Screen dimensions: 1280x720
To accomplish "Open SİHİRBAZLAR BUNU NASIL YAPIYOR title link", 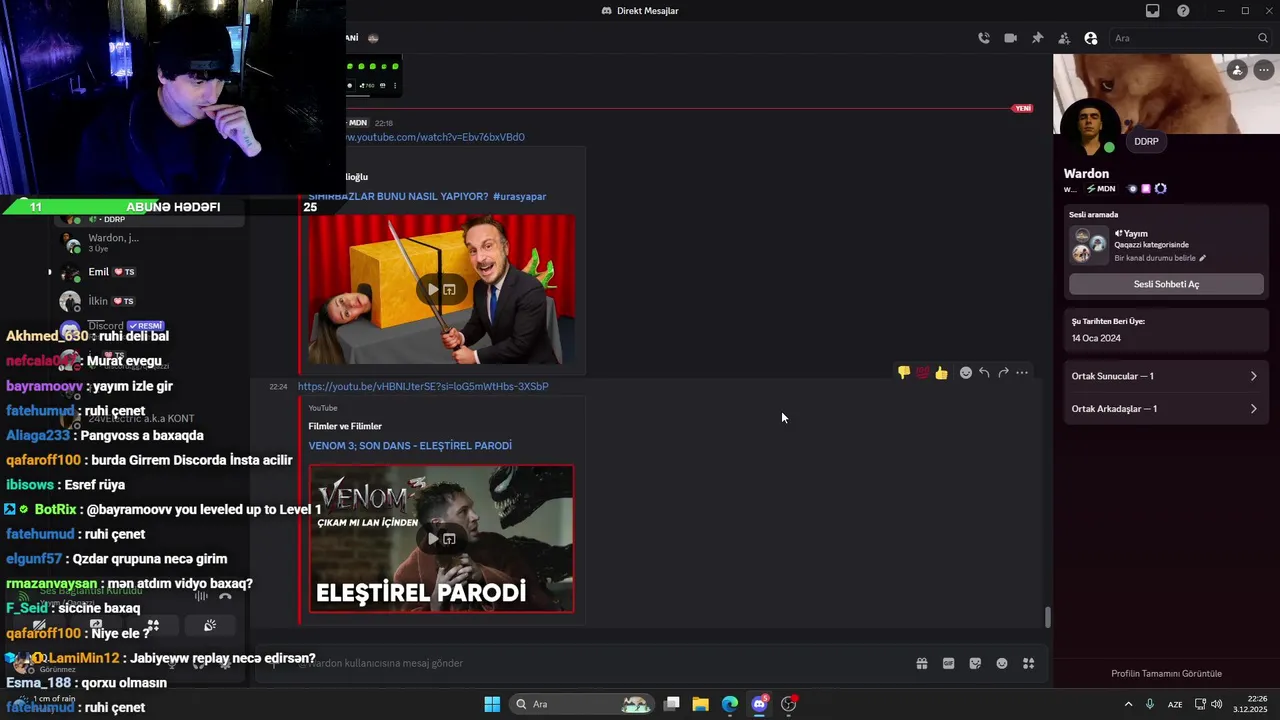I will 427,197.
